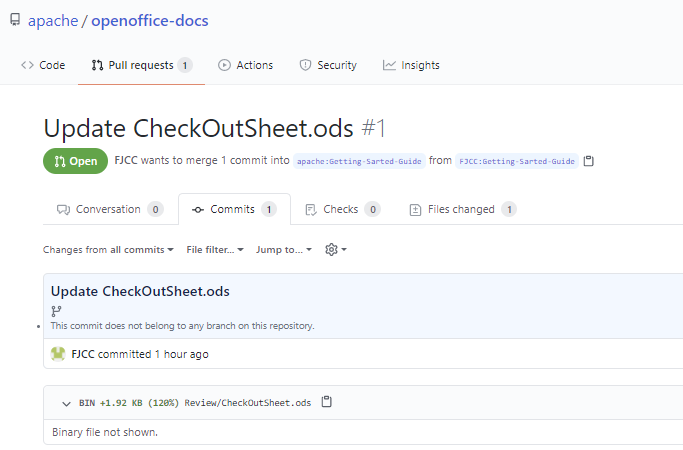
Task: Open the apache organization link
Action: pyautogui.click(x=53, y=20)
